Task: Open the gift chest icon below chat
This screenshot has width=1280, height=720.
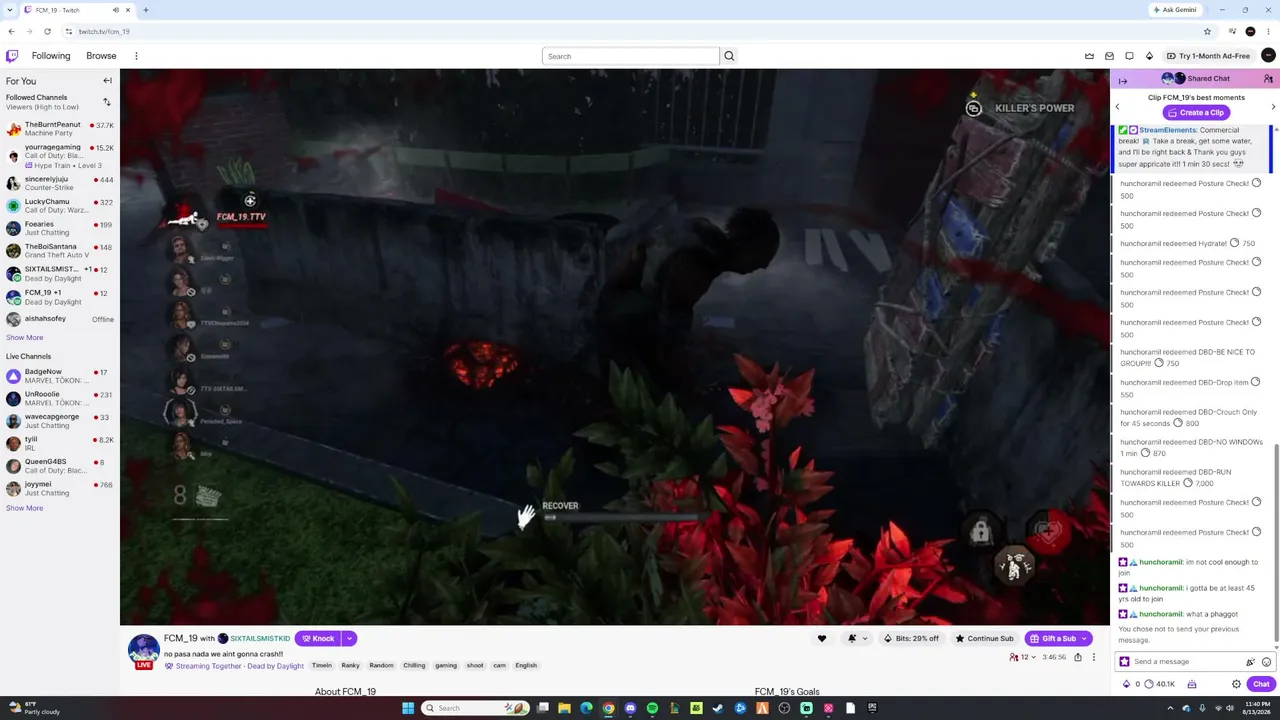Action: pyautogui.click(x=1191, y=684)
